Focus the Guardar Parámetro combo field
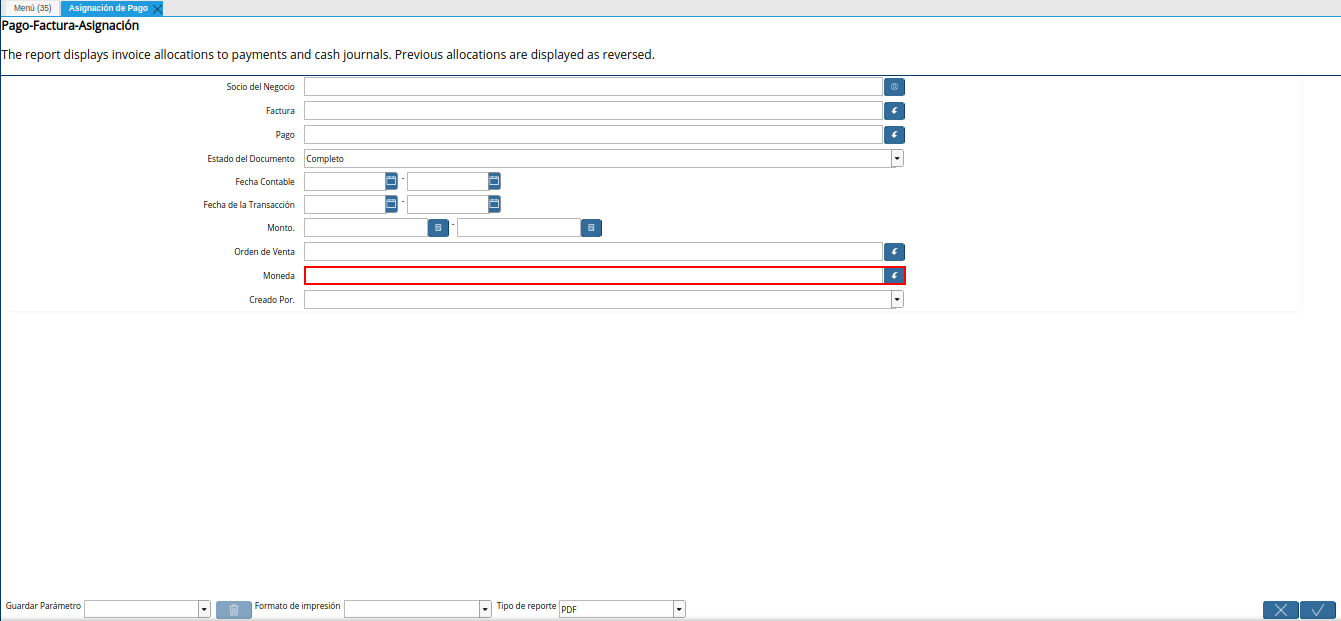The width and height of the screenshot is (1341, 621). pos(141,609)
